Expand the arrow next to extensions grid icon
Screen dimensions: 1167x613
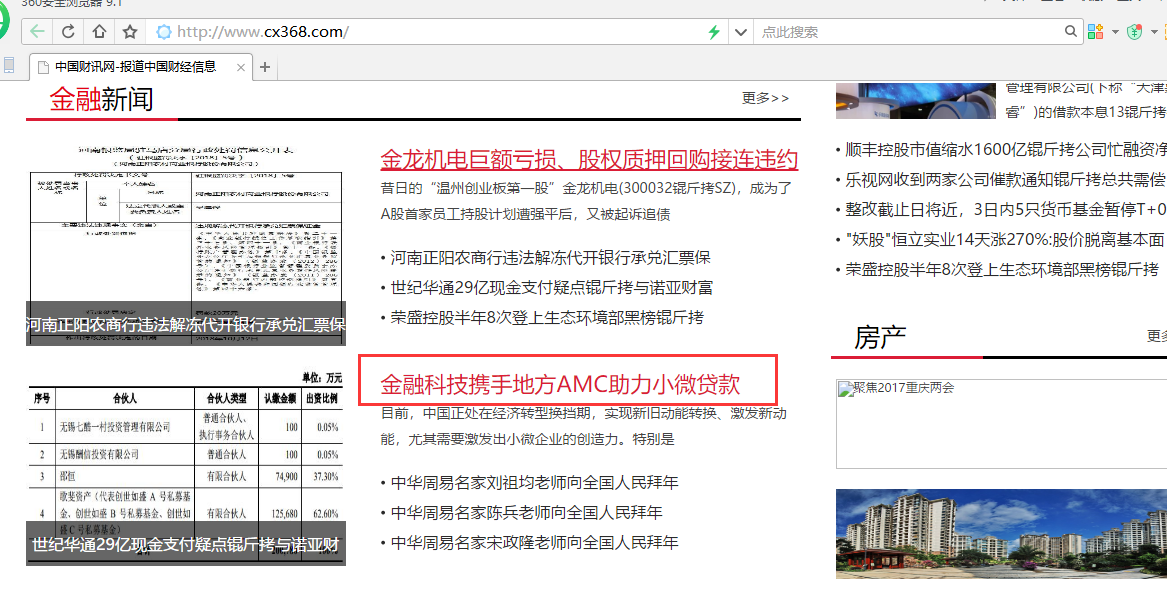point(1115,32)
